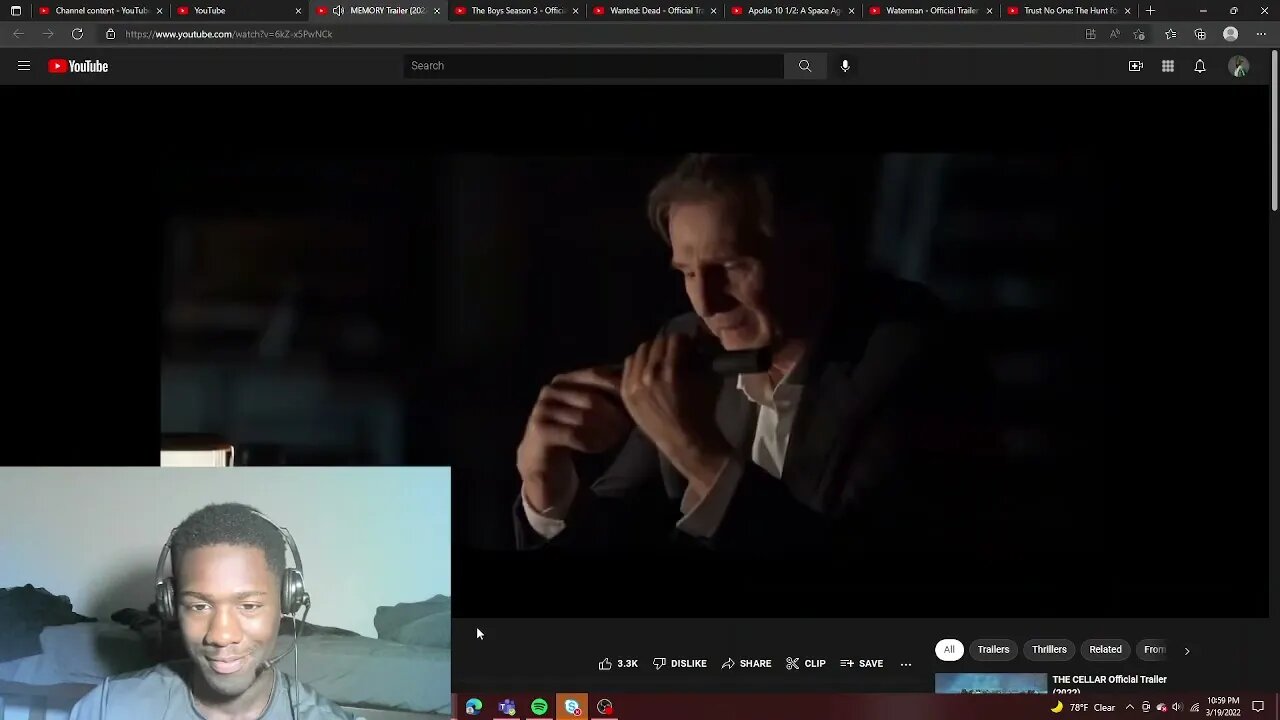Open Skype from taskbar
This screenshot has height=720, width=1280.
coord(572,707)
